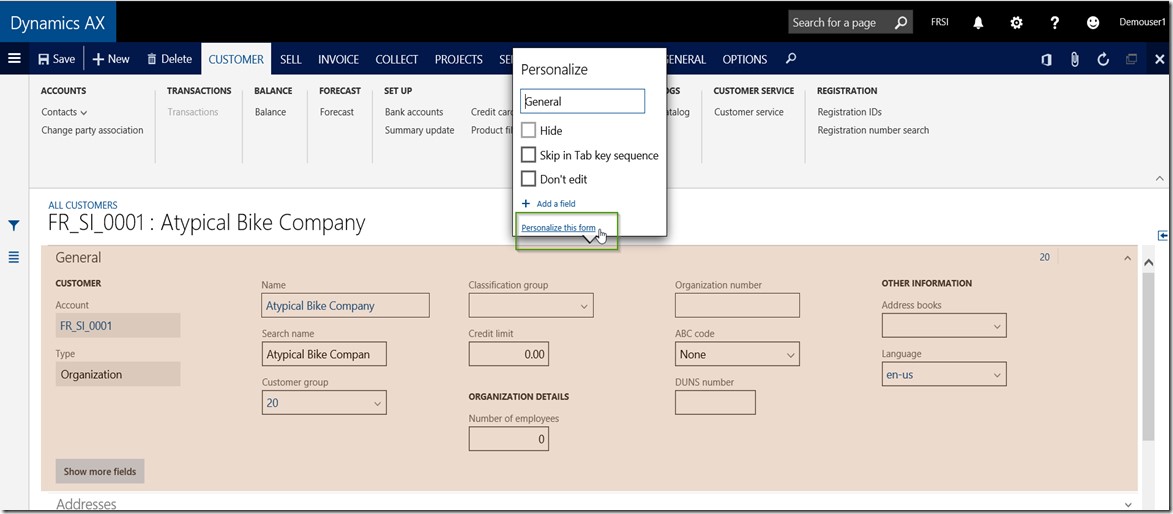Image resolution: width=1173 pixels, height=514 pixels.
Task: Click Show more fields button
Action: coord(100,471)
